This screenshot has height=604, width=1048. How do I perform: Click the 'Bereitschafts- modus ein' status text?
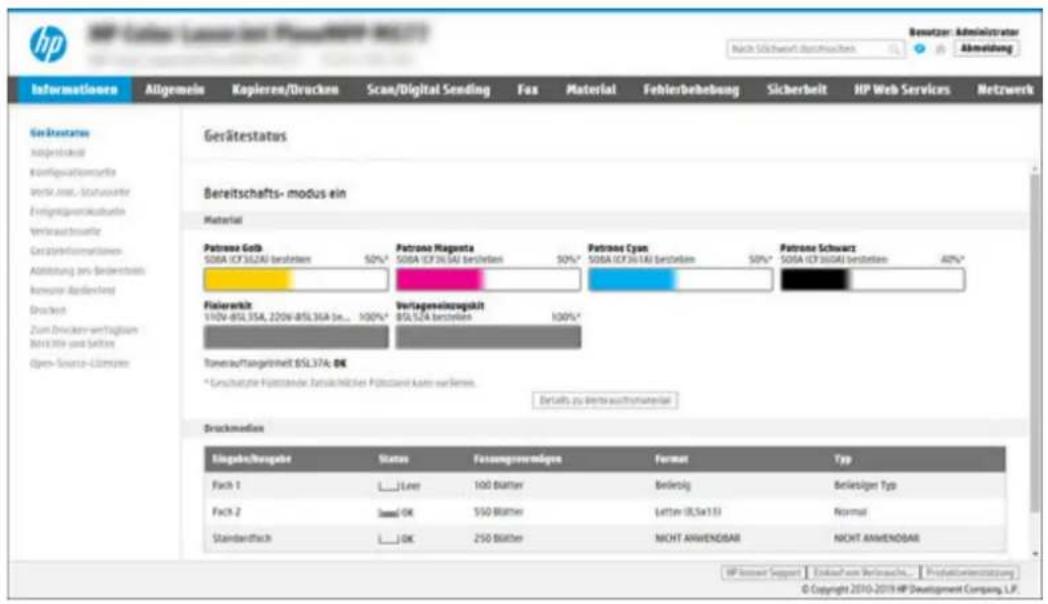[x=275, y=194]
